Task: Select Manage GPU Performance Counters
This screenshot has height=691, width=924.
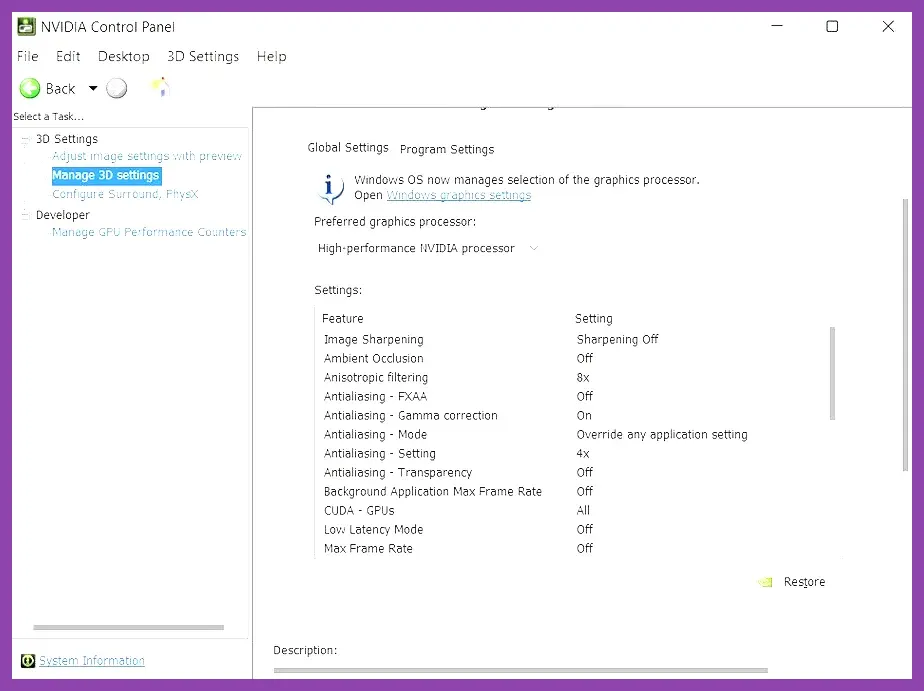Action: [149, 232]
